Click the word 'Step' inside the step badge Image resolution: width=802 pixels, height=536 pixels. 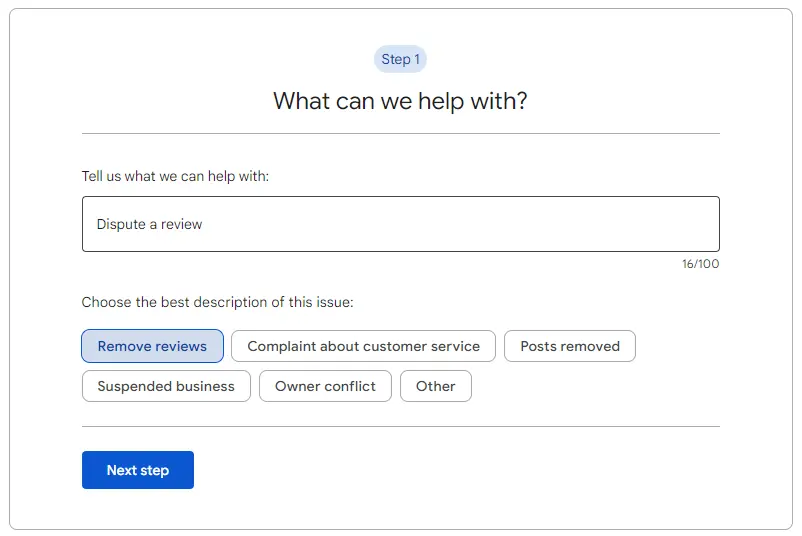click(x=394, y=59)
